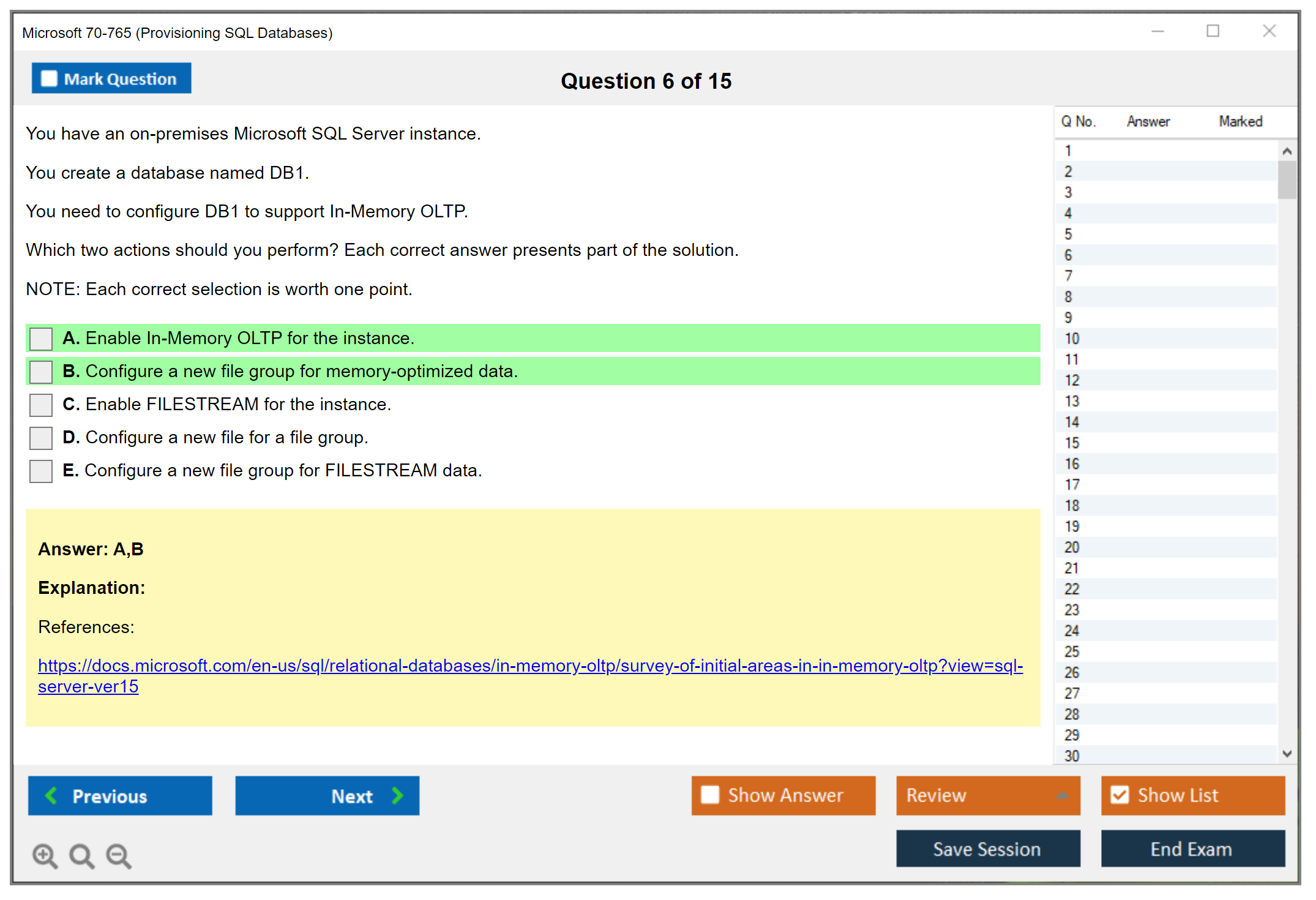Screen dimensions: 1316x900
Task: Tick the Mark Question checkbox
Action: click(x=49, y=79)
